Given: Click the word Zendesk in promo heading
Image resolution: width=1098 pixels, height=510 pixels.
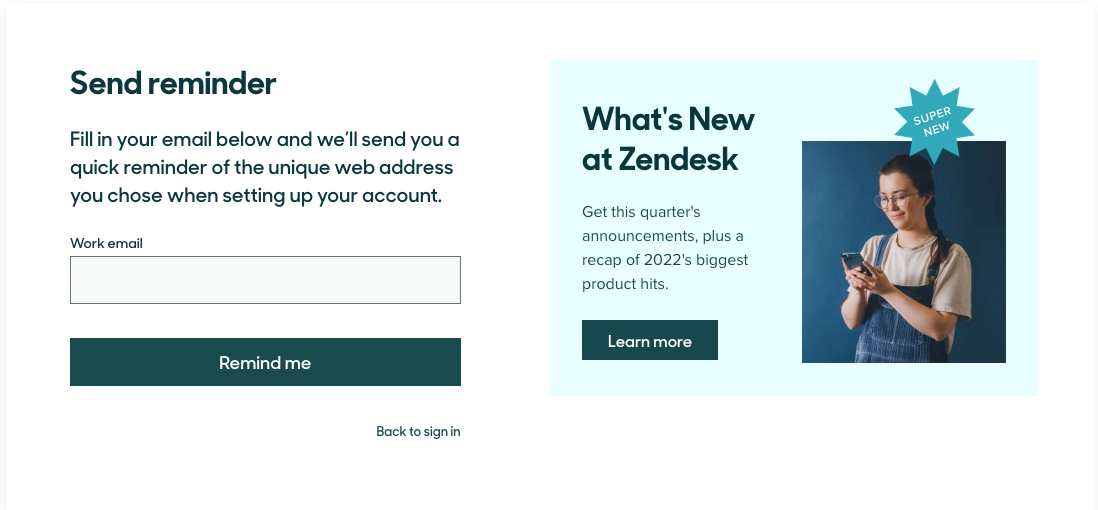Looking at the screenshot, I should pyautogui.click(x=678, y=159).
